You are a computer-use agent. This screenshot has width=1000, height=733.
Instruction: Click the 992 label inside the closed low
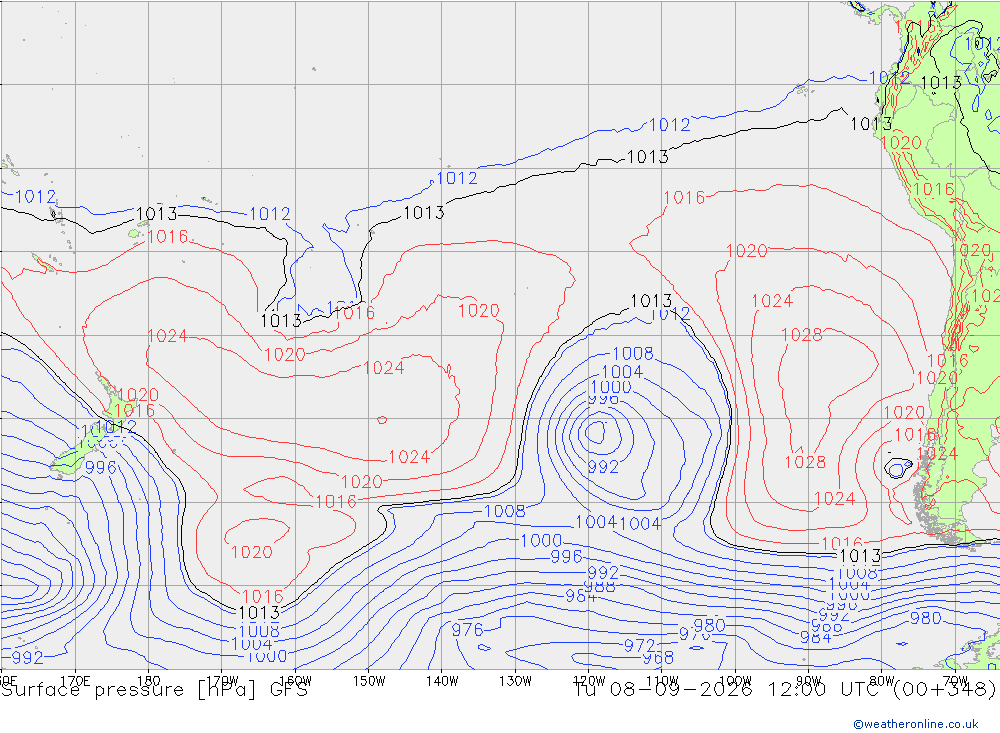[x=603, y=467]
